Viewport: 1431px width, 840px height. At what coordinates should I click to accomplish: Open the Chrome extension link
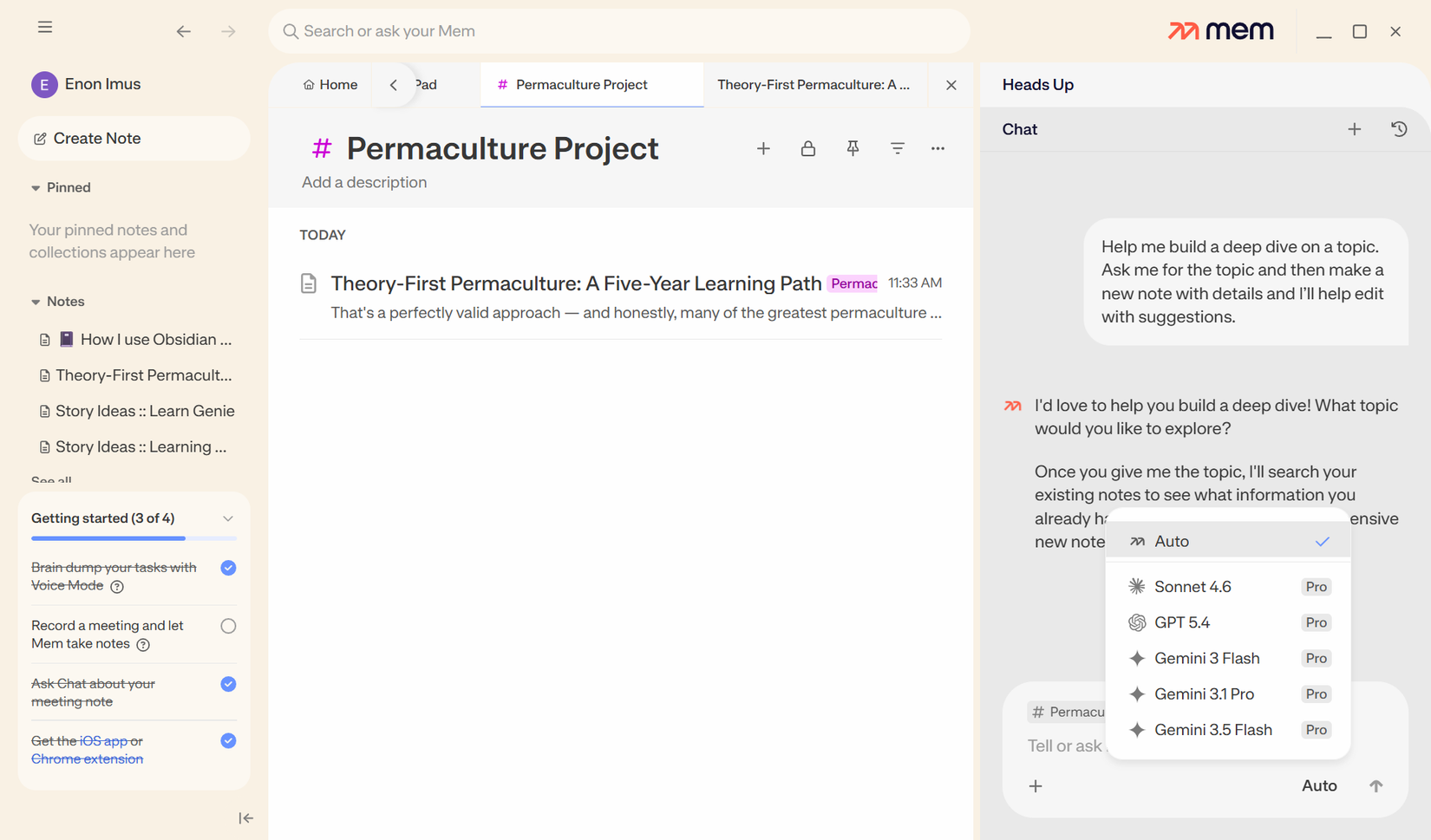click(x=87, y=759)
